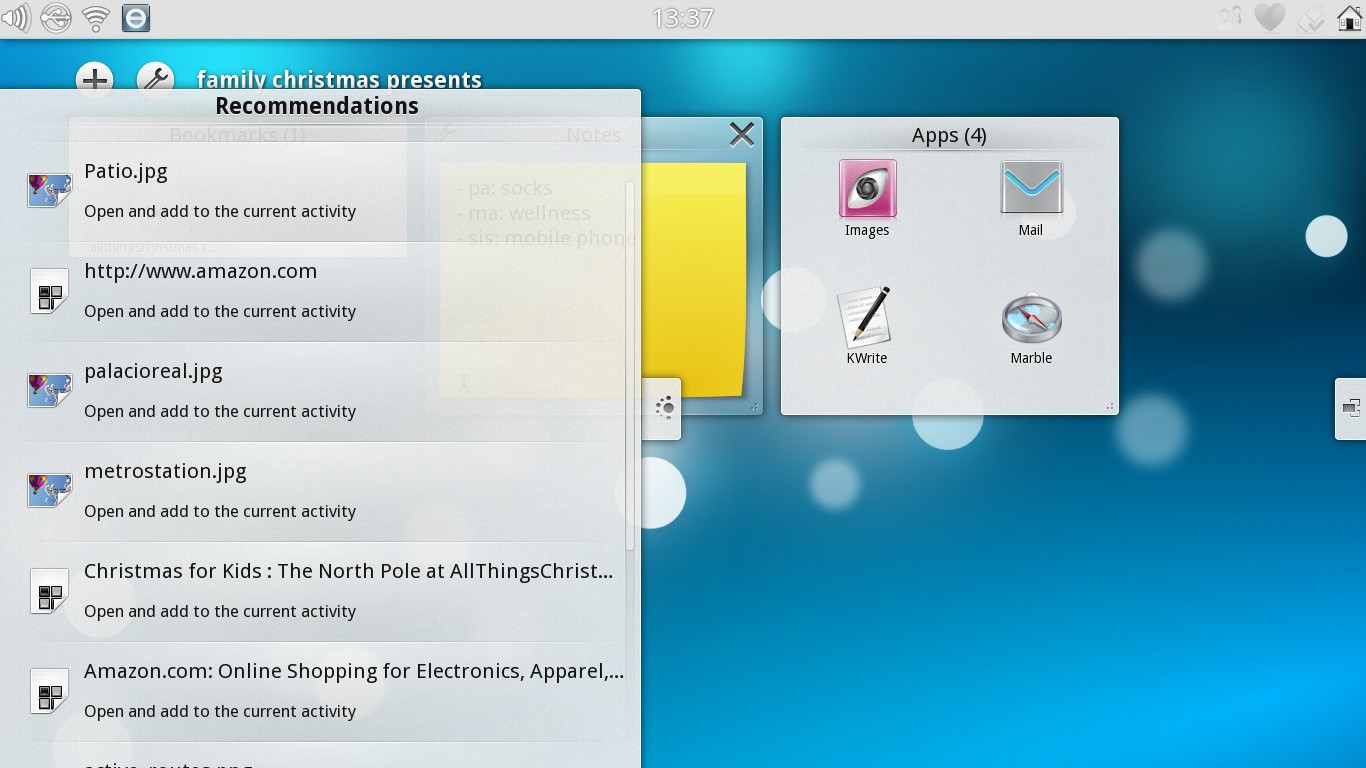
Task: Add a widget with the plus button
Action: [95, 78]
